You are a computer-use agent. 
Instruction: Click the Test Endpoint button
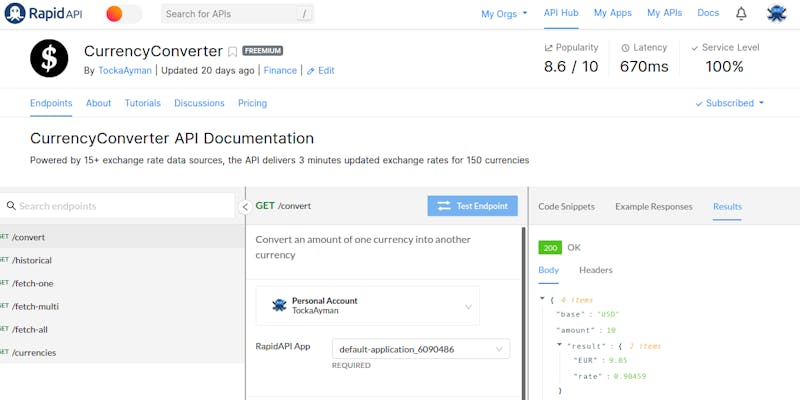[472, 206]
